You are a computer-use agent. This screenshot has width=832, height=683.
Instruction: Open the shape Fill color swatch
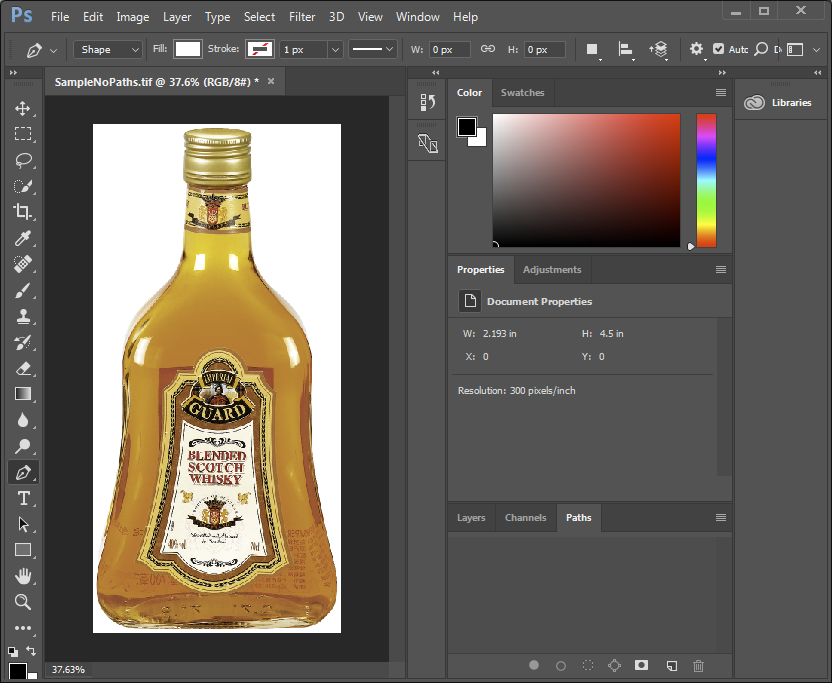click(188, 49)
